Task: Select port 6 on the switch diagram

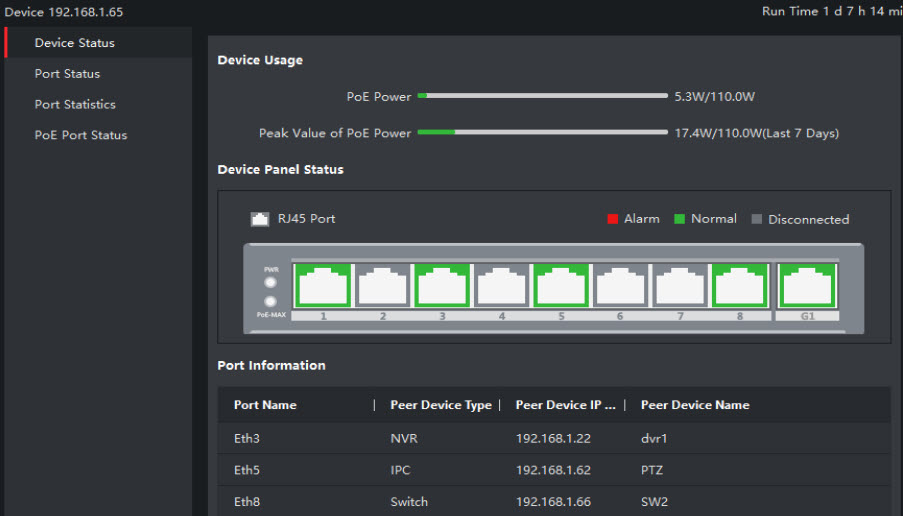Action: [620, 286]
